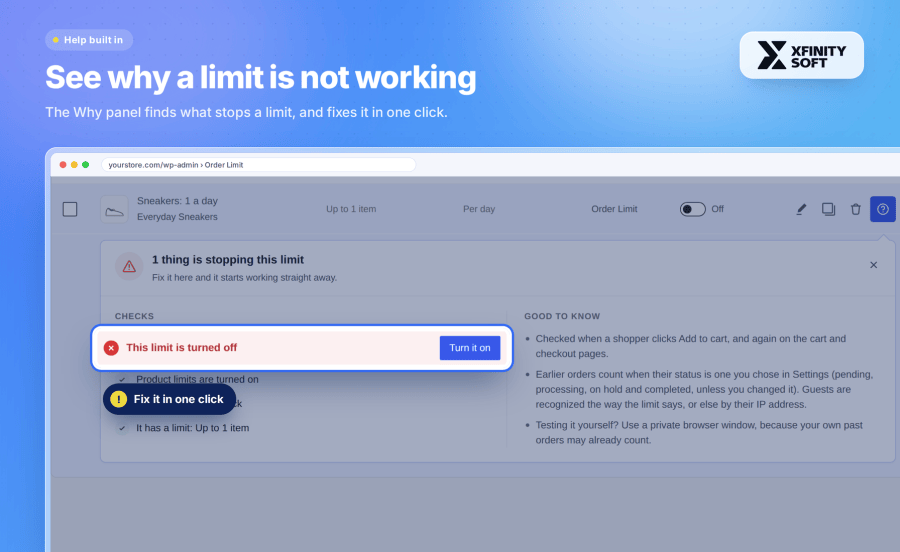The height and width of the screenshot is (552, 900).
Task: Click the Off label next to switch
Action: [x=717, y=209]
